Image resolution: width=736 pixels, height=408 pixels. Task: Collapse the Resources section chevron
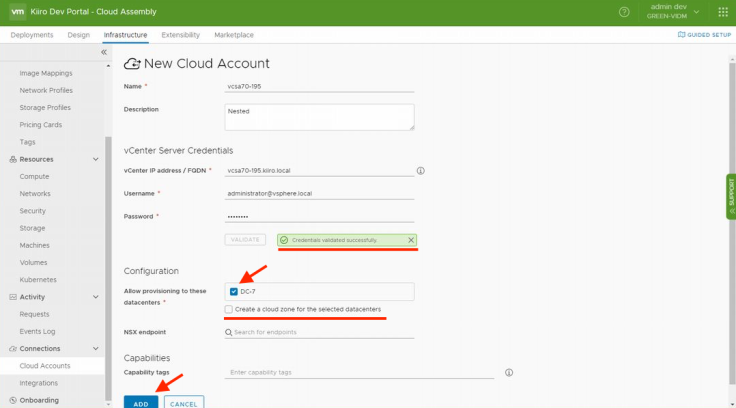click(96, 160)
